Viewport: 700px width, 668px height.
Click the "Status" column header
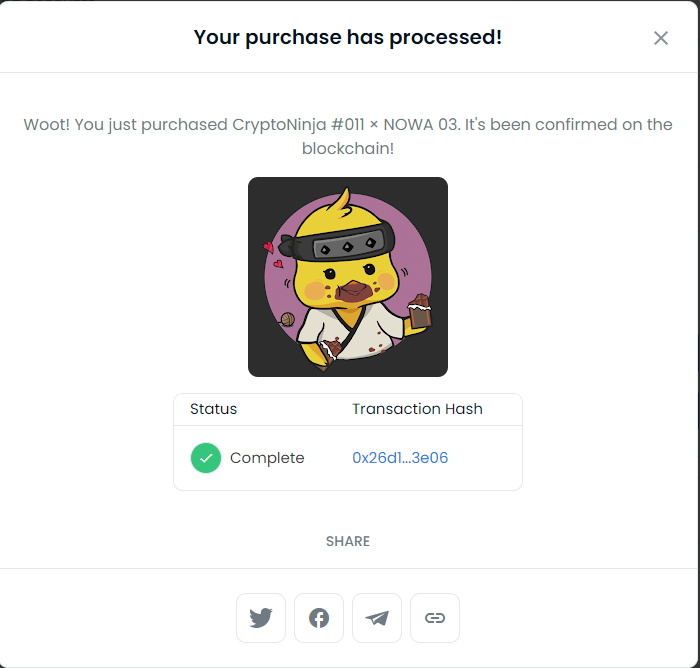[x=214, y=409]
